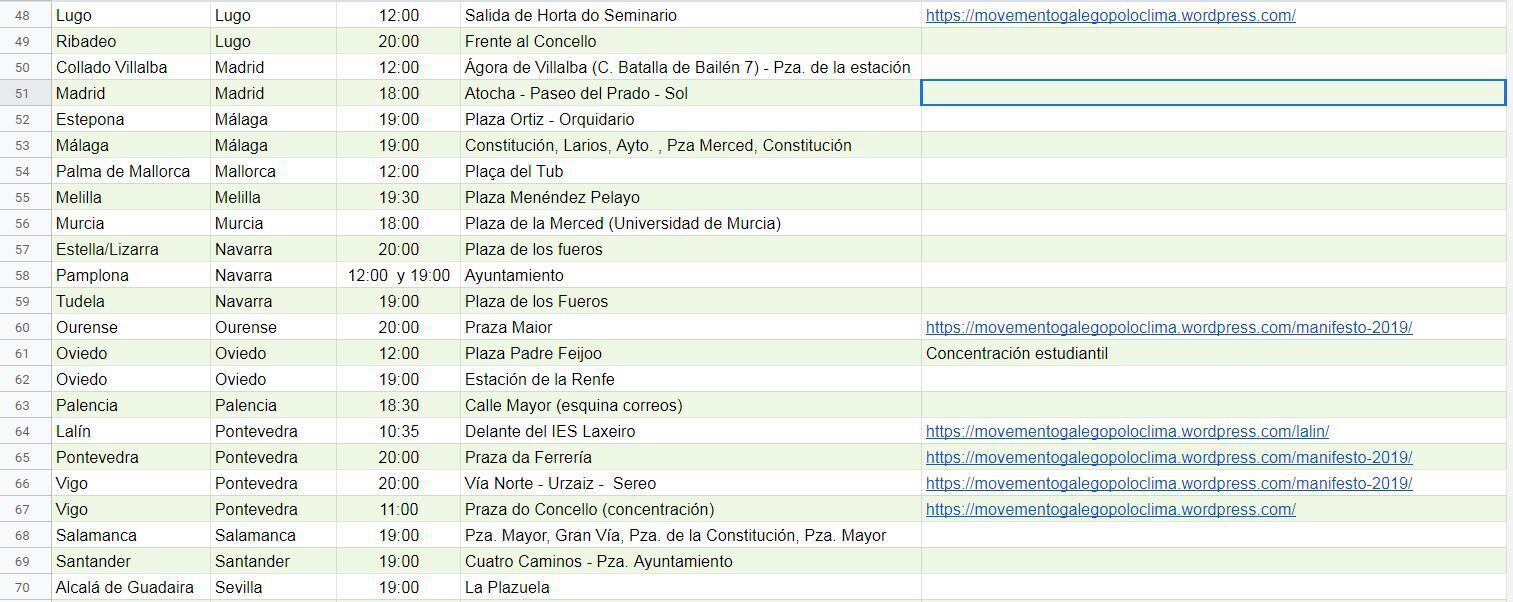Click row header 70

pyautogui.click(x=23, y=588)
